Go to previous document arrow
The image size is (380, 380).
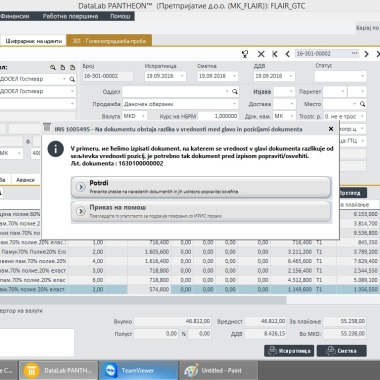tap(287, 54)
